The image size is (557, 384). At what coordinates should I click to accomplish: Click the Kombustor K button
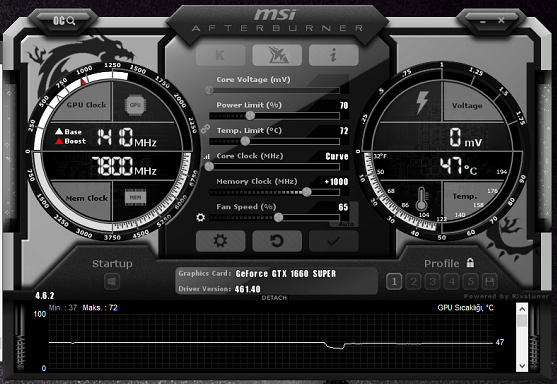click(x=220, y=55)
